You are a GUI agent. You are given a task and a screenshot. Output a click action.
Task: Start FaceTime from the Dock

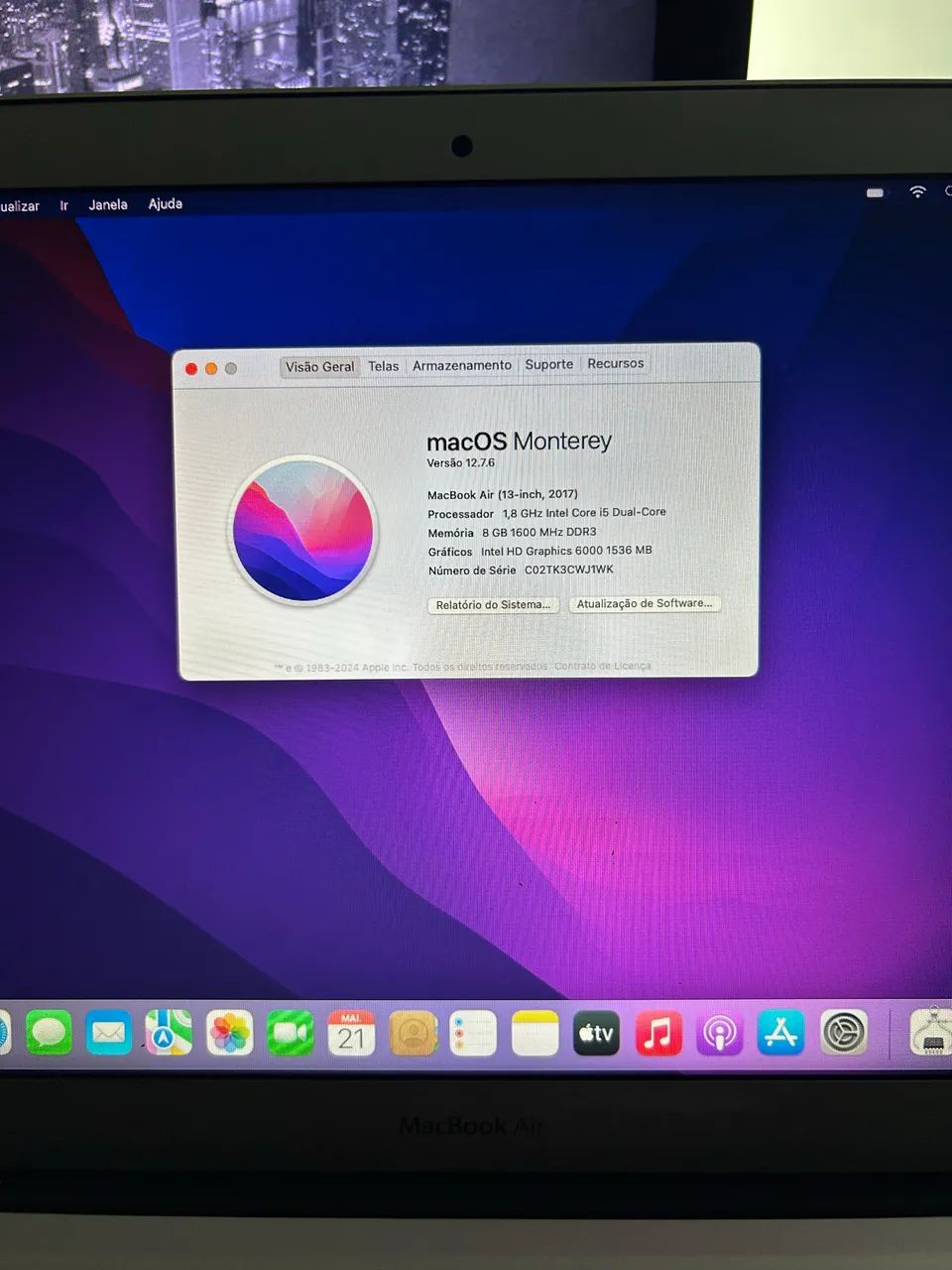pos(291,1034)
